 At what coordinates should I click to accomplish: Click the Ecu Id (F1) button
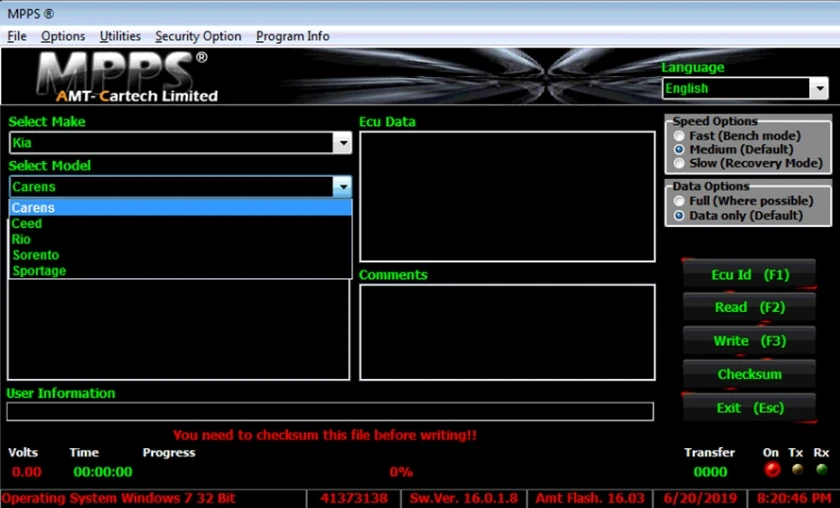click(x=749, y=275)
